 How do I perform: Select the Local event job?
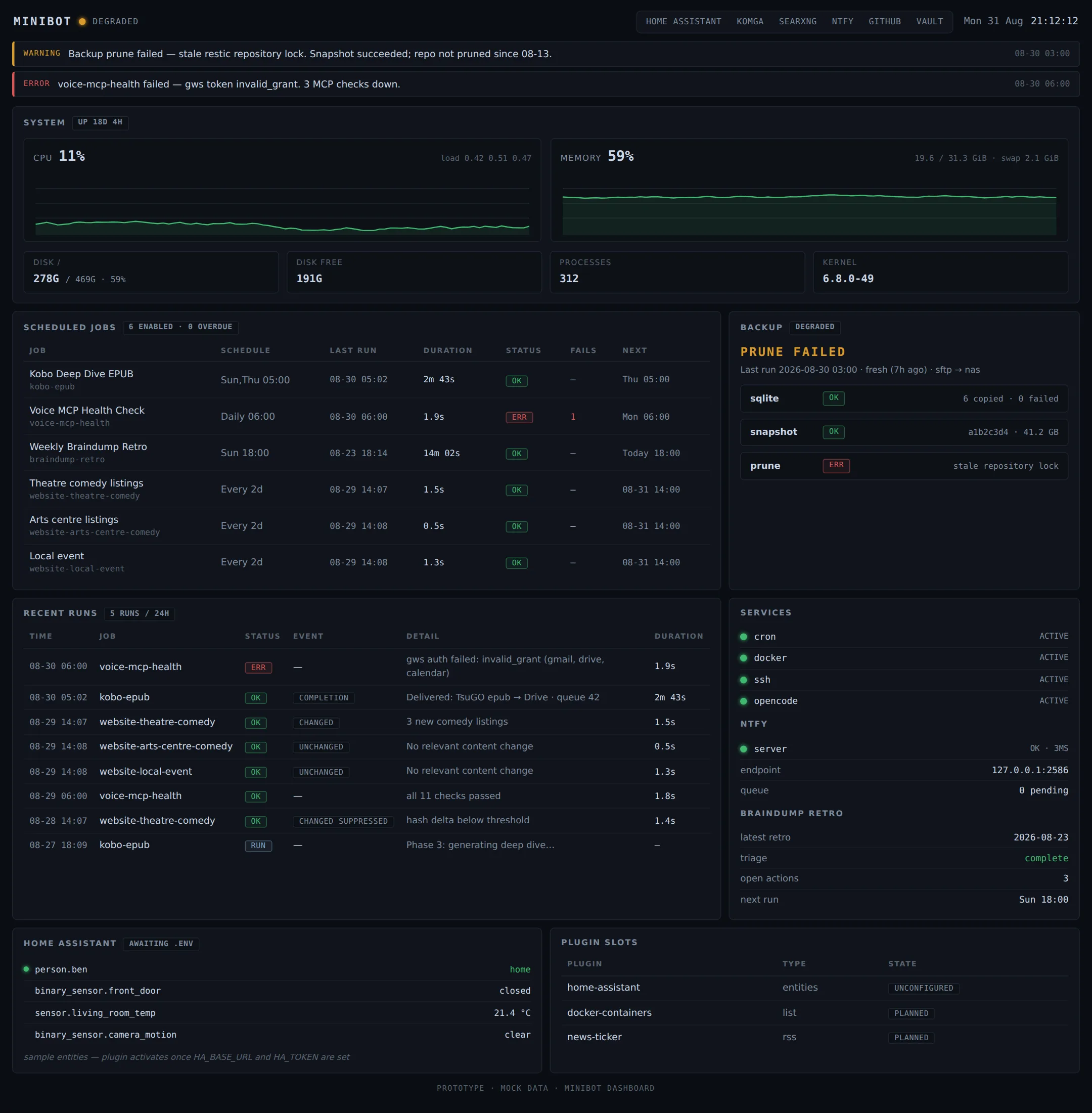pos(367,562)
